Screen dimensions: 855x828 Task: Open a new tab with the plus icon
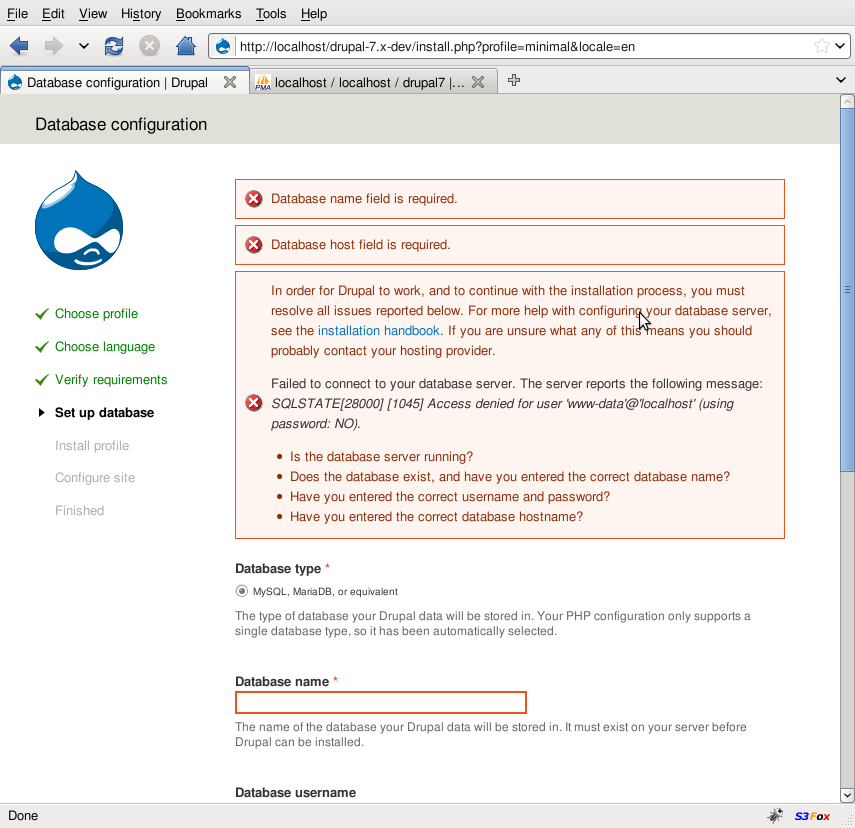tap(514, 80)
